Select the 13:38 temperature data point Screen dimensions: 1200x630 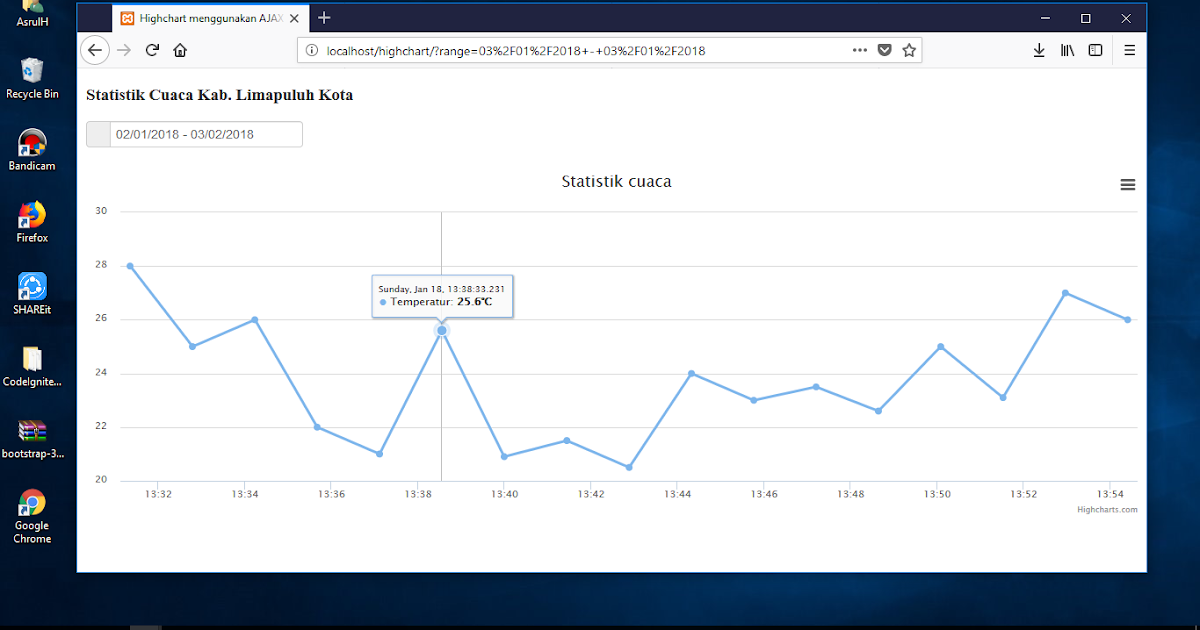pyautogui.click(x=441, y=330)
